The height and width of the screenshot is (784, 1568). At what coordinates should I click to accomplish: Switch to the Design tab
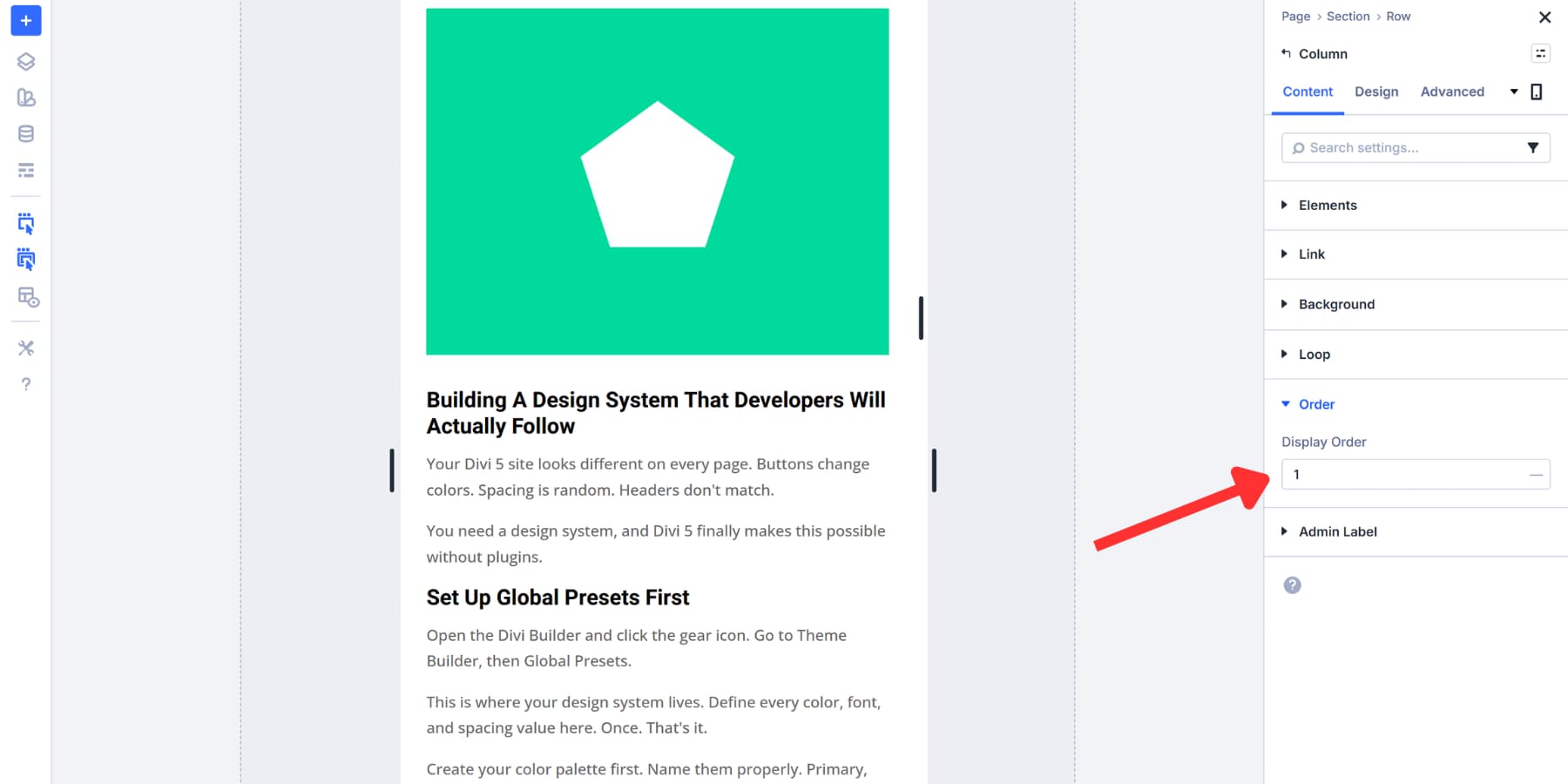(x=1376, y=91)
